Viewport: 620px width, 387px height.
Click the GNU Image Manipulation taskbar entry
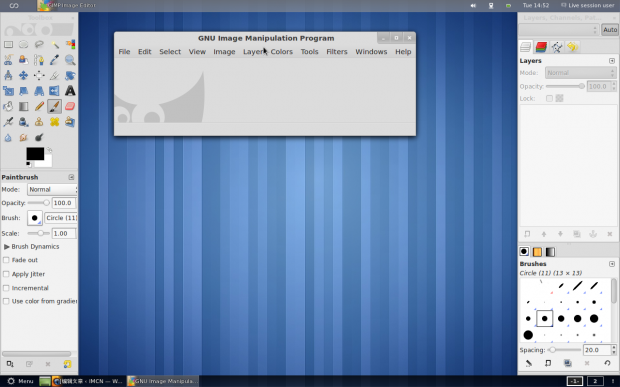163,381
